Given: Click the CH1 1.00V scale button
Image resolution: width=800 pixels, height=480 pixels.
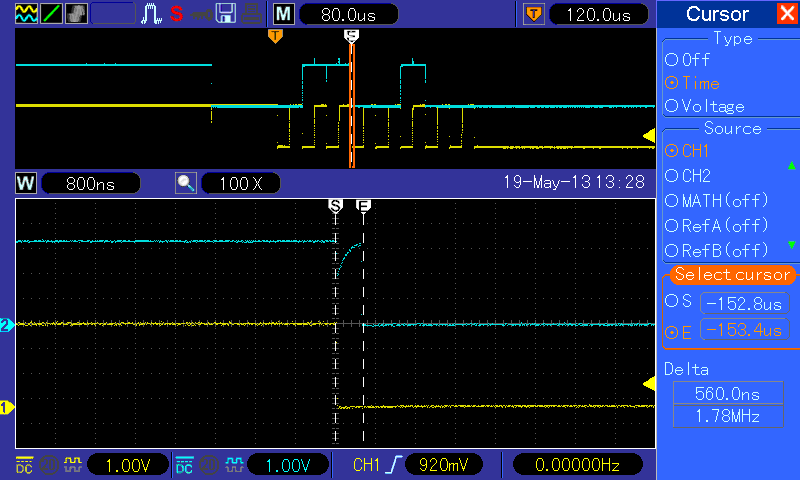Looking at the screenshot, I should pos(128,465).
